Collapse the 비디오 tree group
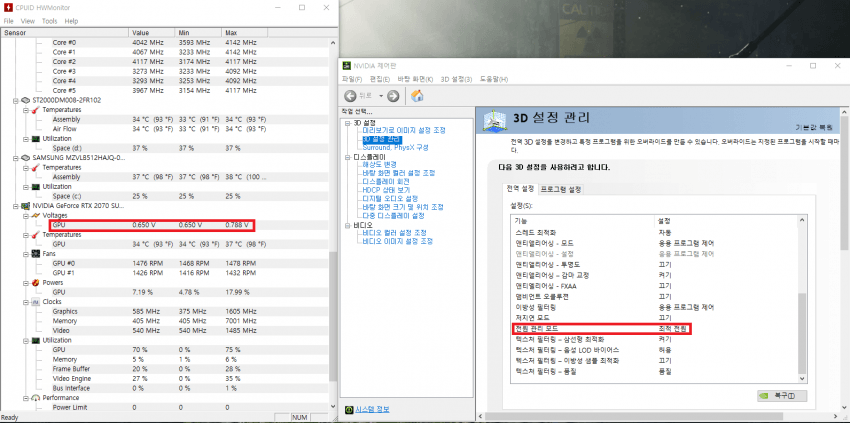Image resolution: width=850 pixels, height=423 pixels. (x=349, y=225)
